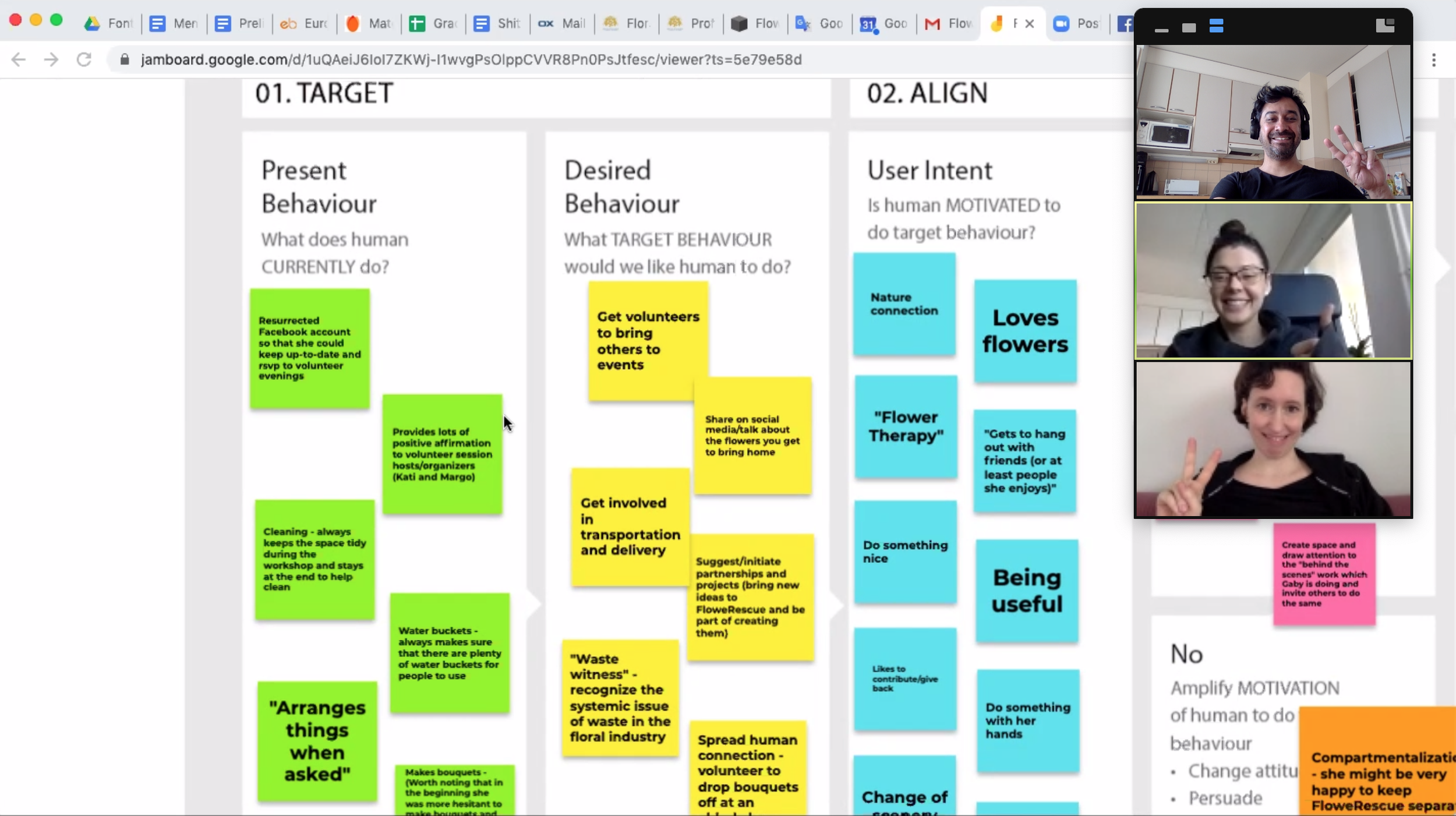The width and height of the screenshot is (1456, 816).
Task: Go forward in browser history
Action: click(51, 59)
